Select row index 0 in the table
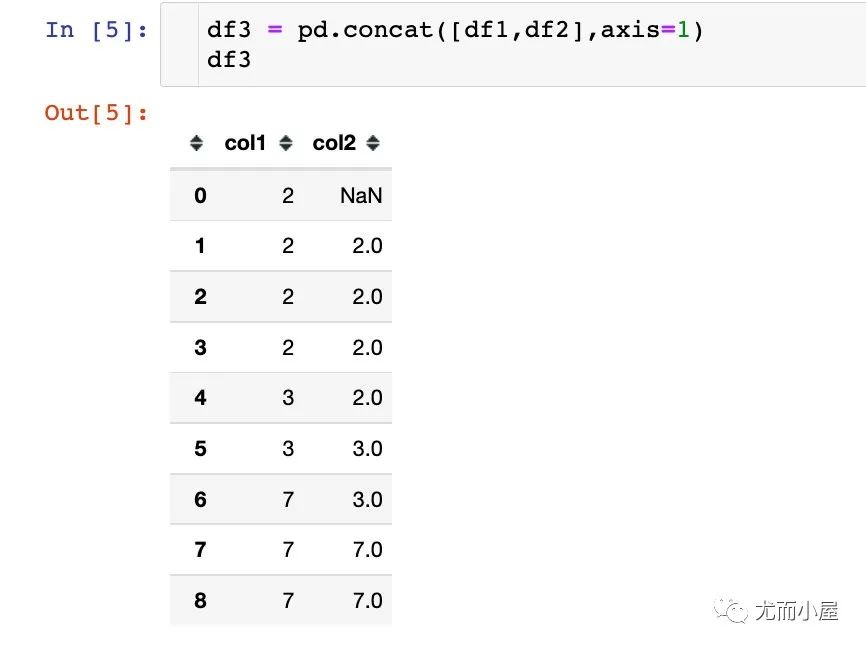The width and height of the screenshot is (866, 648). pos(200,196)
